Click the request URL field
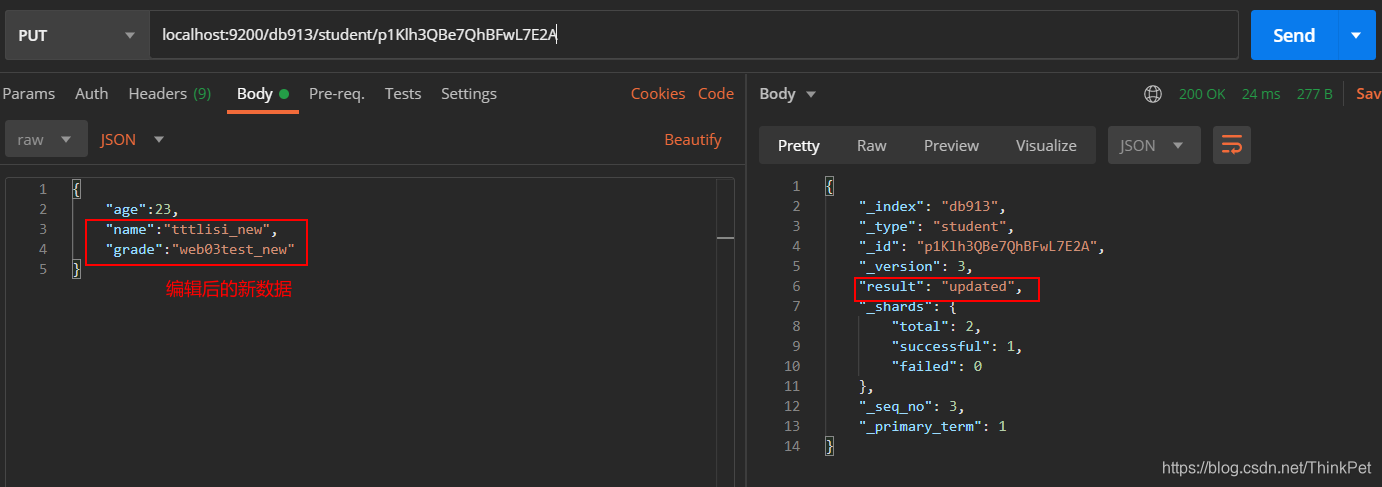The width and height of the screenshot is (1382, 487). (694, 35)
